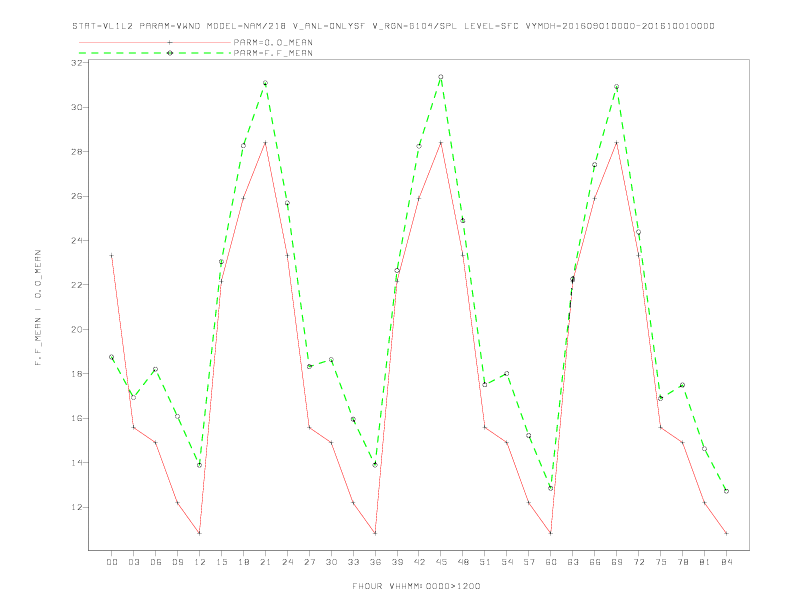Click the PARM=F.F_MEAN legend label

273,53
